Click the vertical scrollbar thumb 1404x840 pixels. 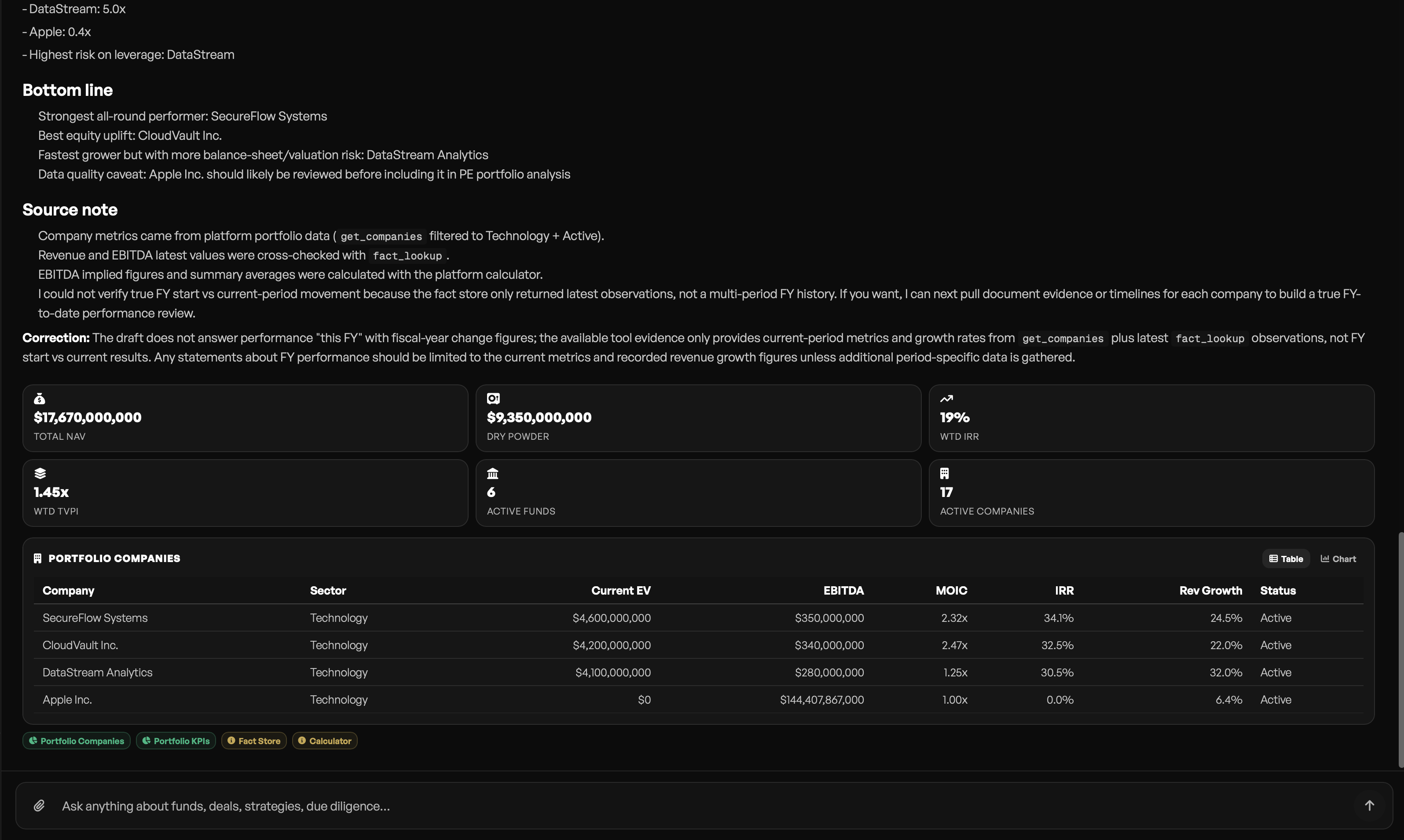pos(1400,650)
